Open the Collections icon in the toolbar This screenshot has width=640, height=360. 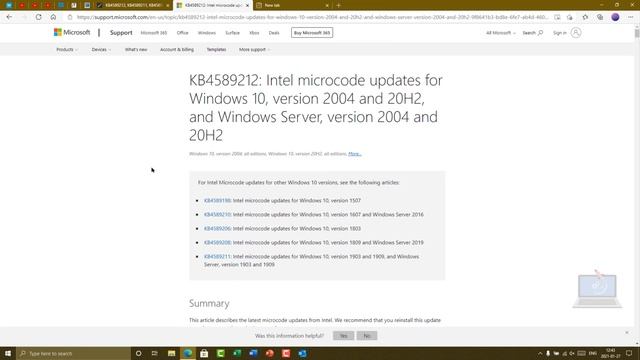coord(600,17)
